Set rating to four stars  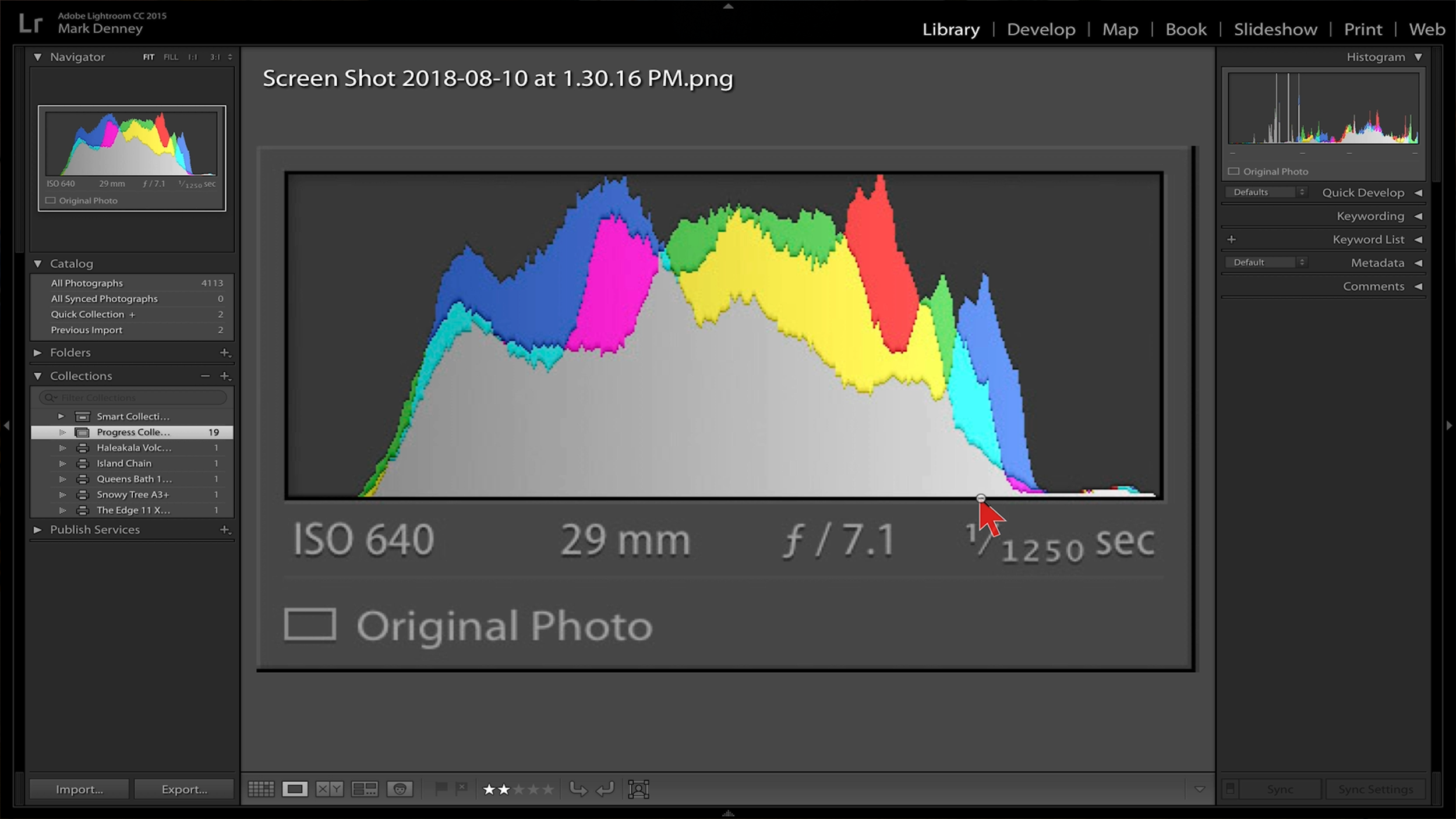[x=533, y=789]
